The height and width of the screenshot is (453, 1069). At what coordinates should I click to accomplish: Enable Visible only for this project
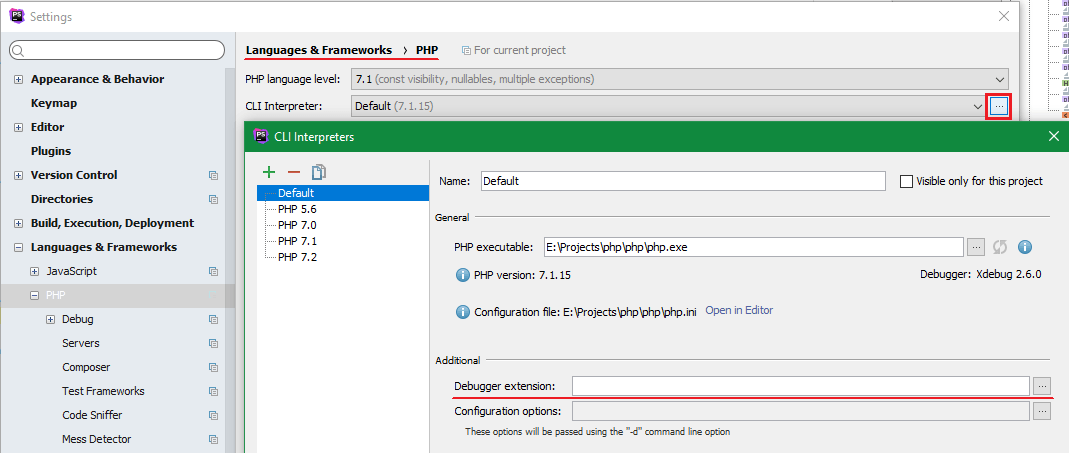coord(907,181)
